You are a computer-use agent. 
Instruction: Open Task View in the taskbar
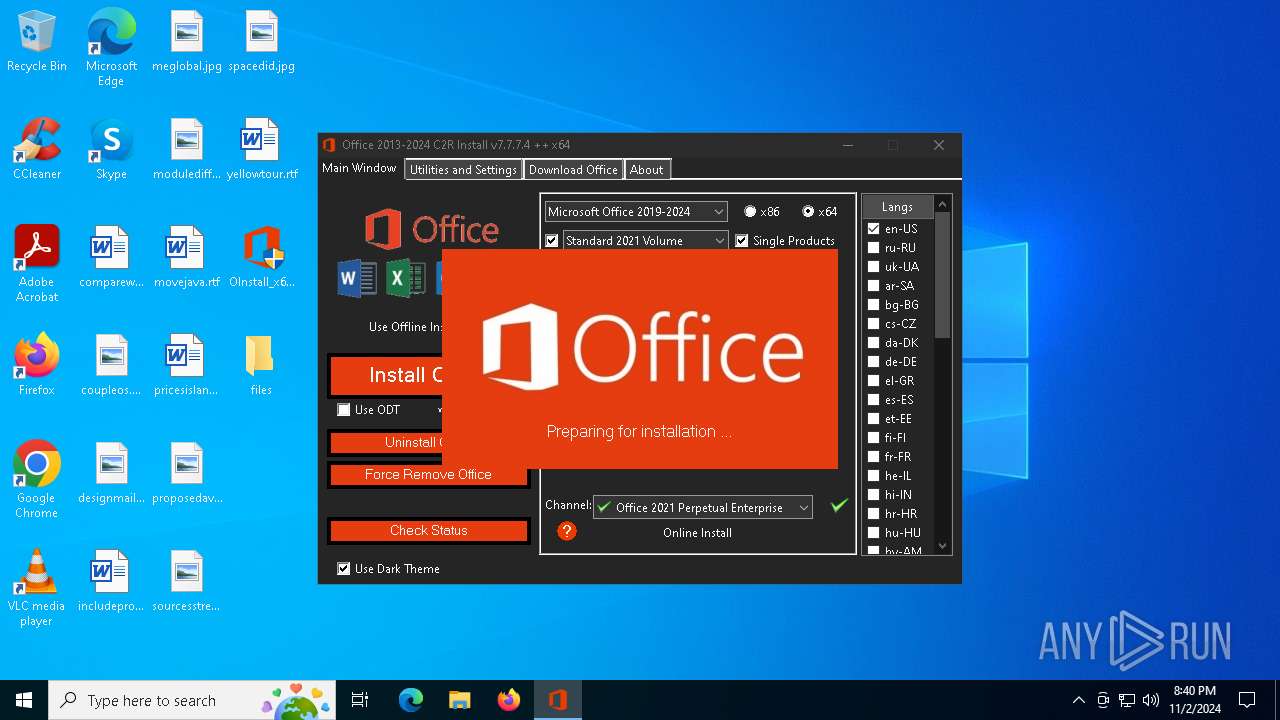(360, 700)
